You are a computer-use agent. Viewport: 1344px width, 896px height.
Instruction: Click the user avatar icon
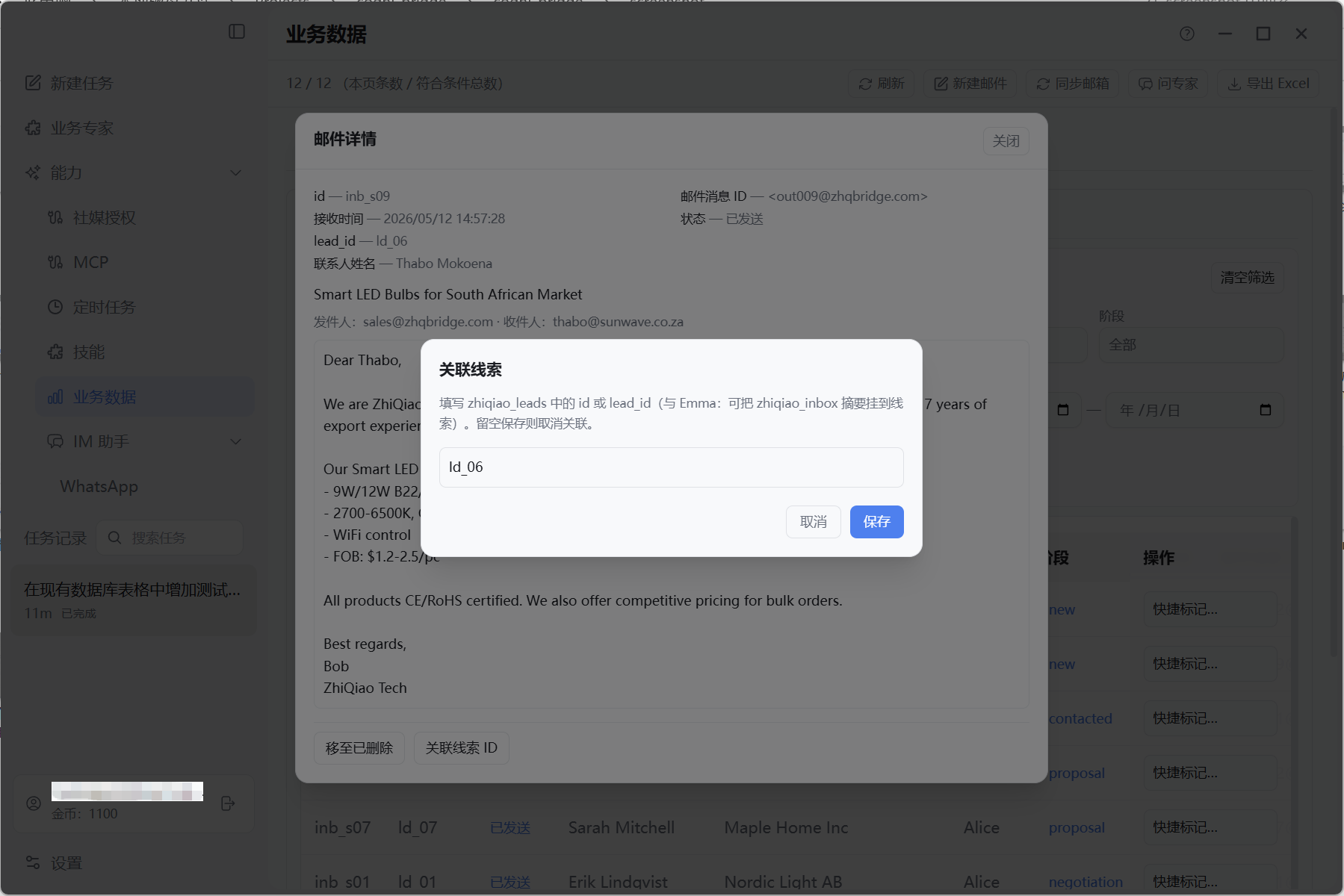pyautogui.click(x=34, y=803)
